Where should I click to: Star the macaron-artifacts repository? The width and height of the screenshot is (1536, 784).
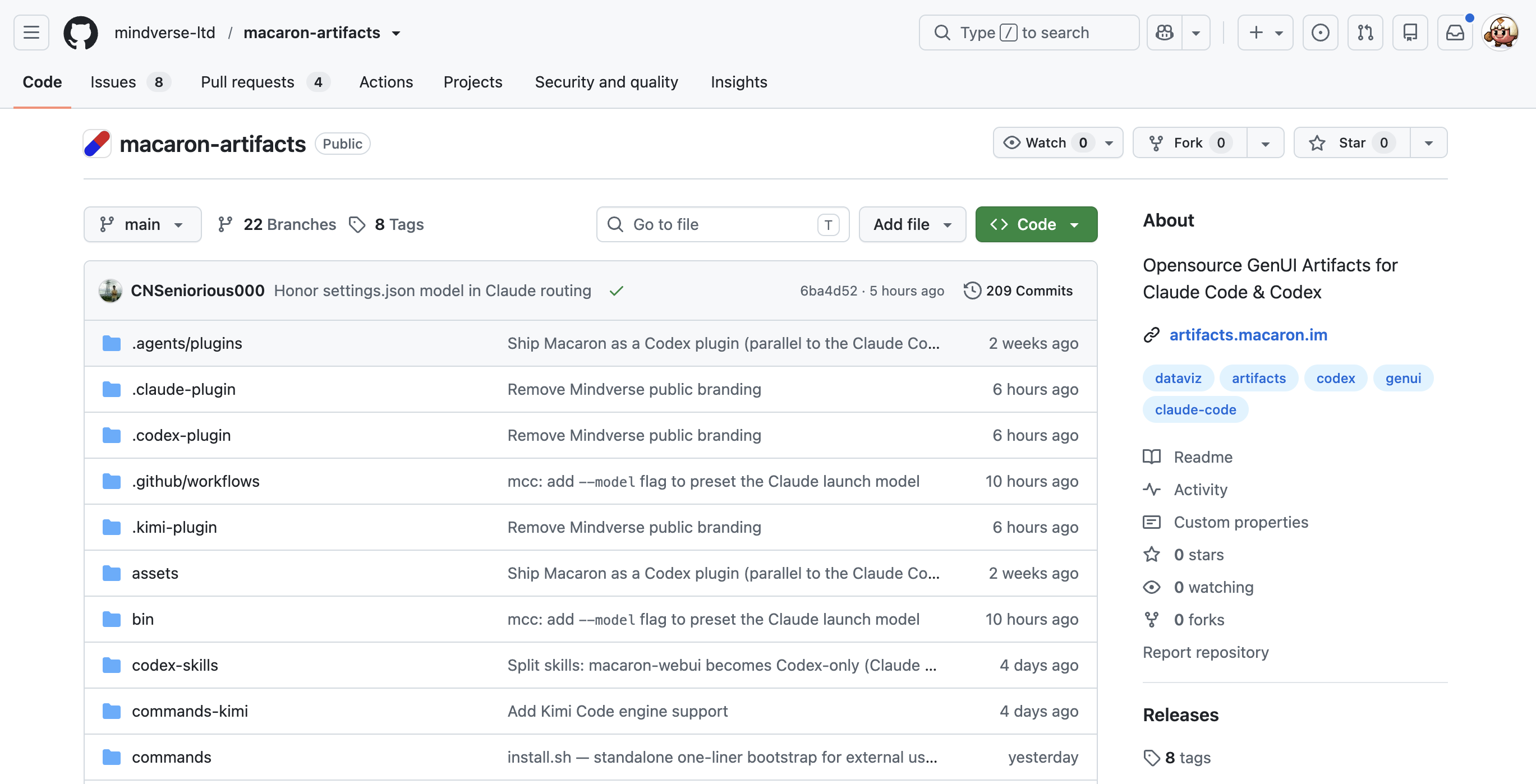(1352, 142)
